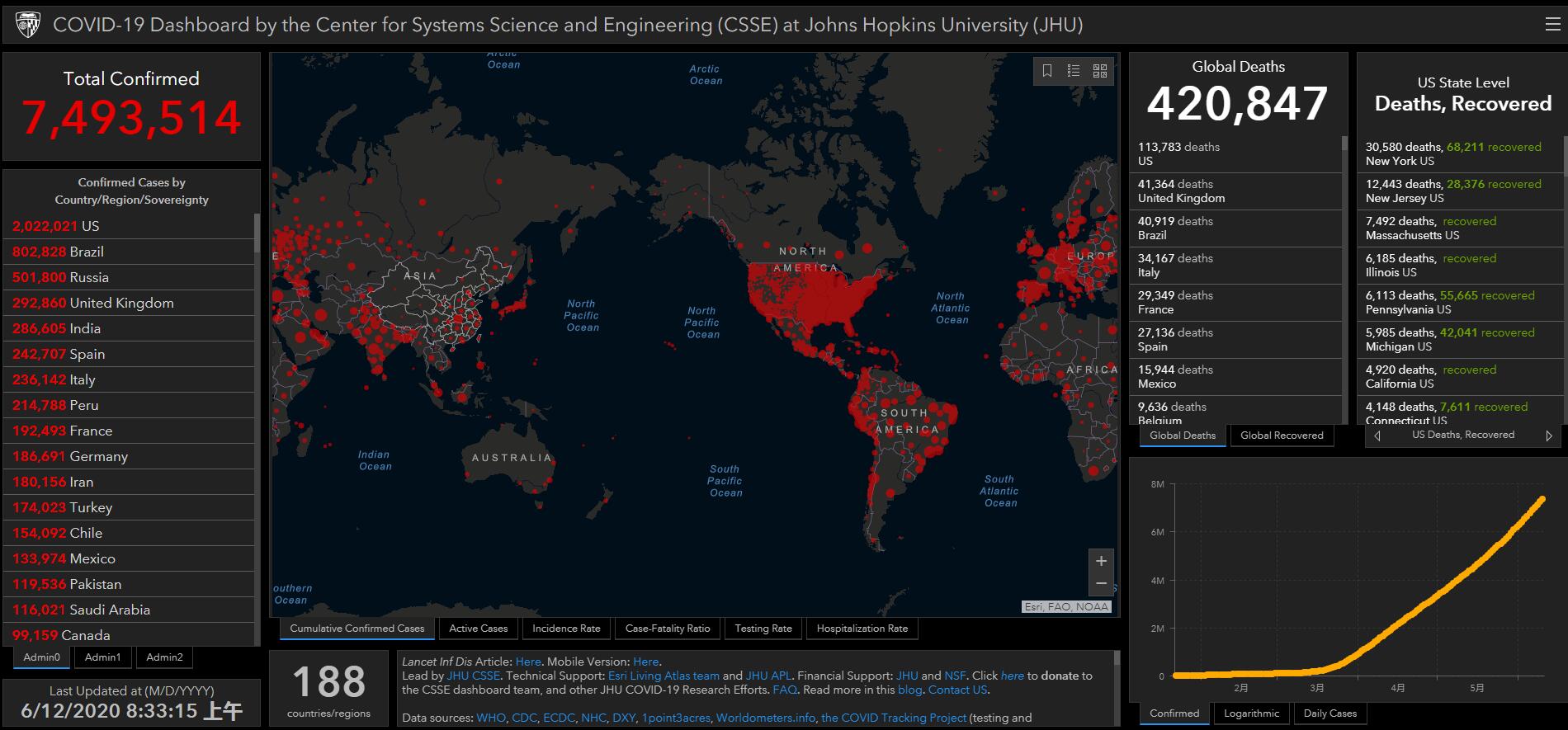Show the Global Recovered tab
This screenshot has width=1568, height=730.
(1281, 436)
